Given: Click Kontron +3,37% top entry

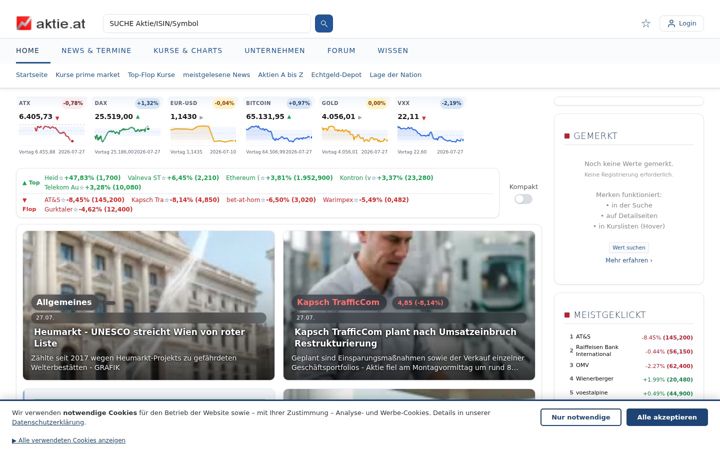Looking at the screenshot, I should [386, 178].
